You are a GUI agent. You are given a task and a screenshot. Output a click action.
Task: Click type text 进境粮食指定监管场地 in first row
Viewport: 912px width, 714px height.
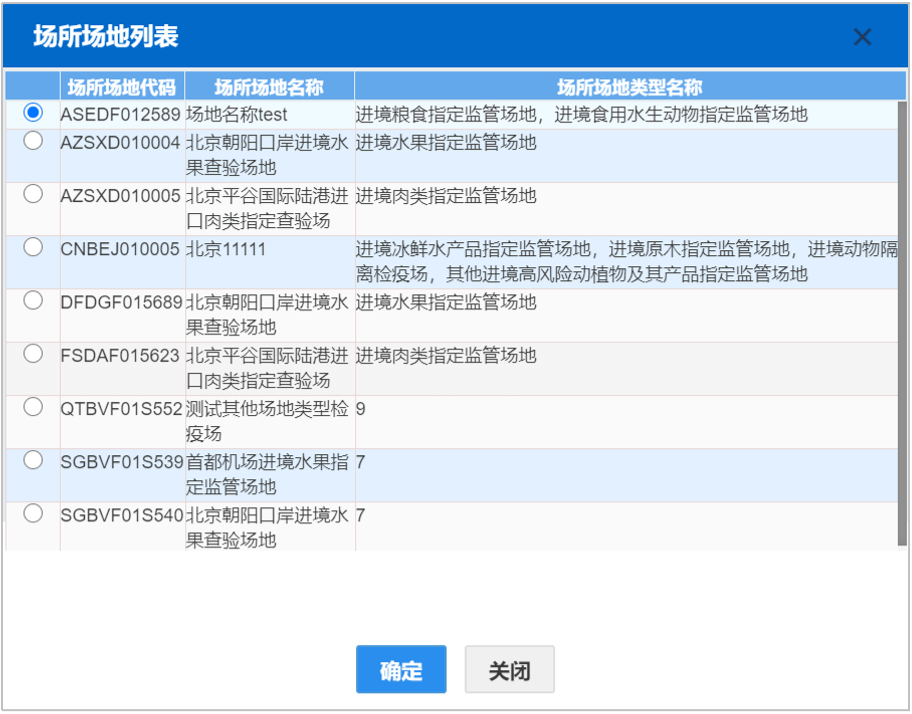point(446,115)
